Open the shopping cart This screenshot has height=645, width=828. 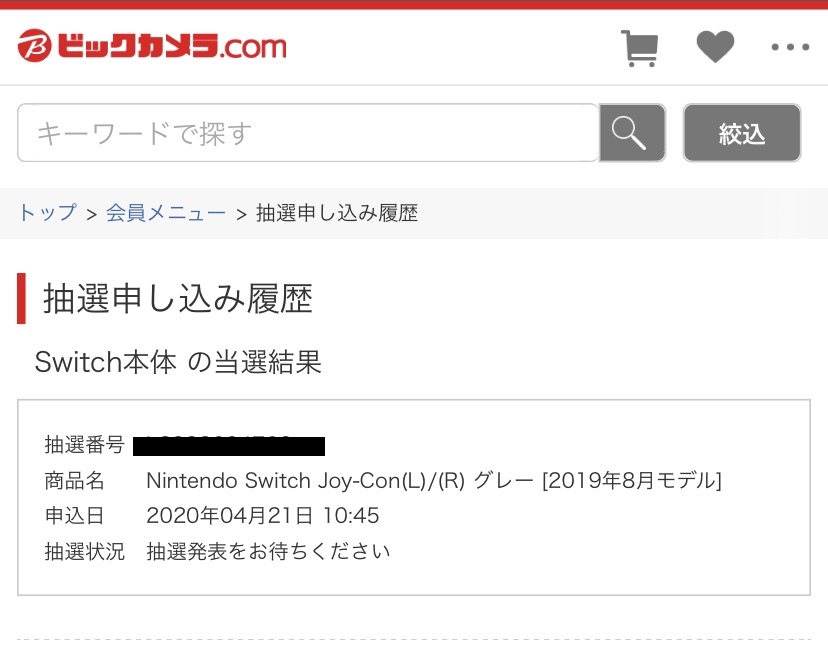pyautogui.click(x=639, y=48)
